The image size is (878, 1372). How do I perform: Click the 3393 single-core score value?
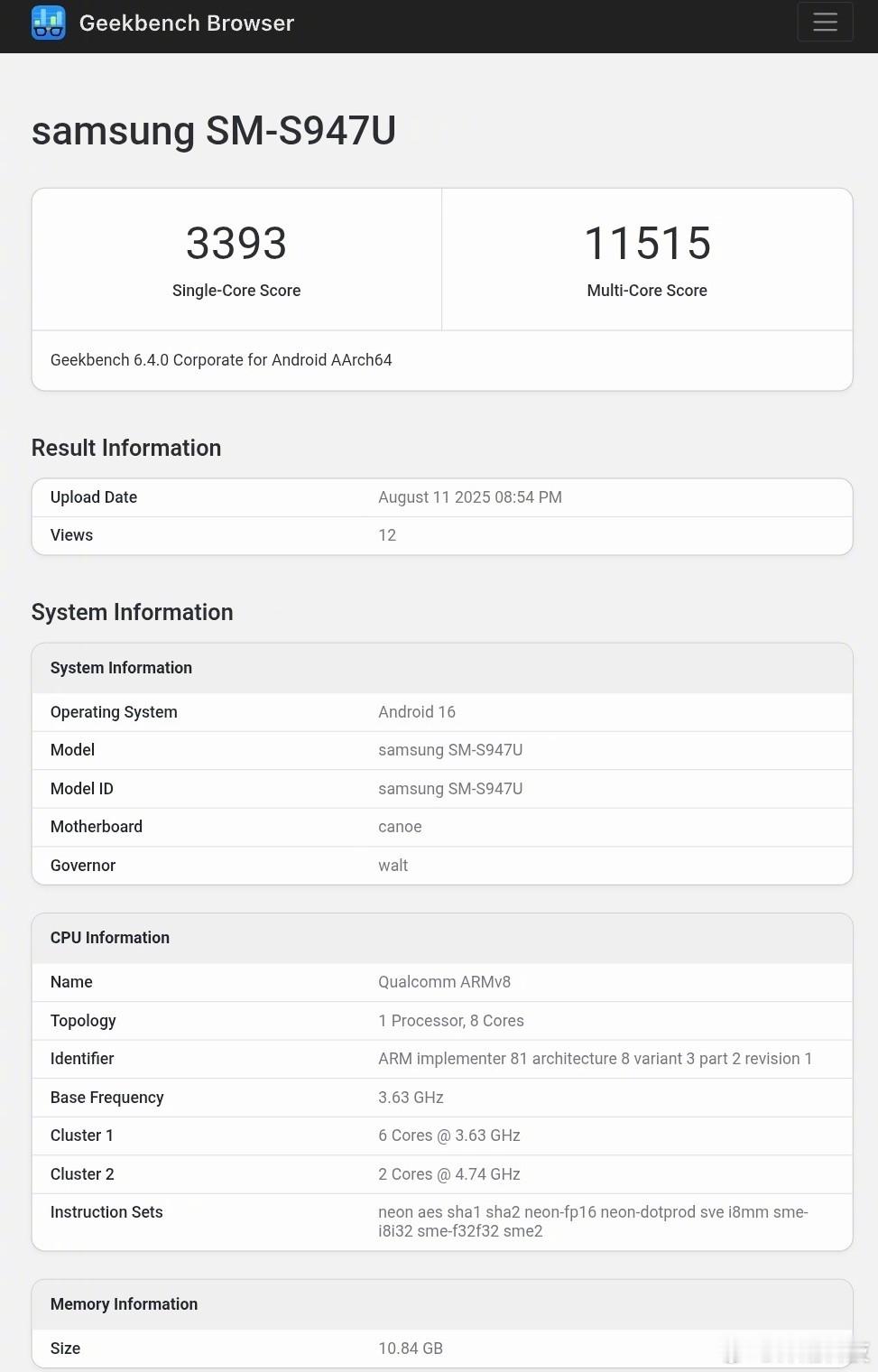tap(236, 243)
